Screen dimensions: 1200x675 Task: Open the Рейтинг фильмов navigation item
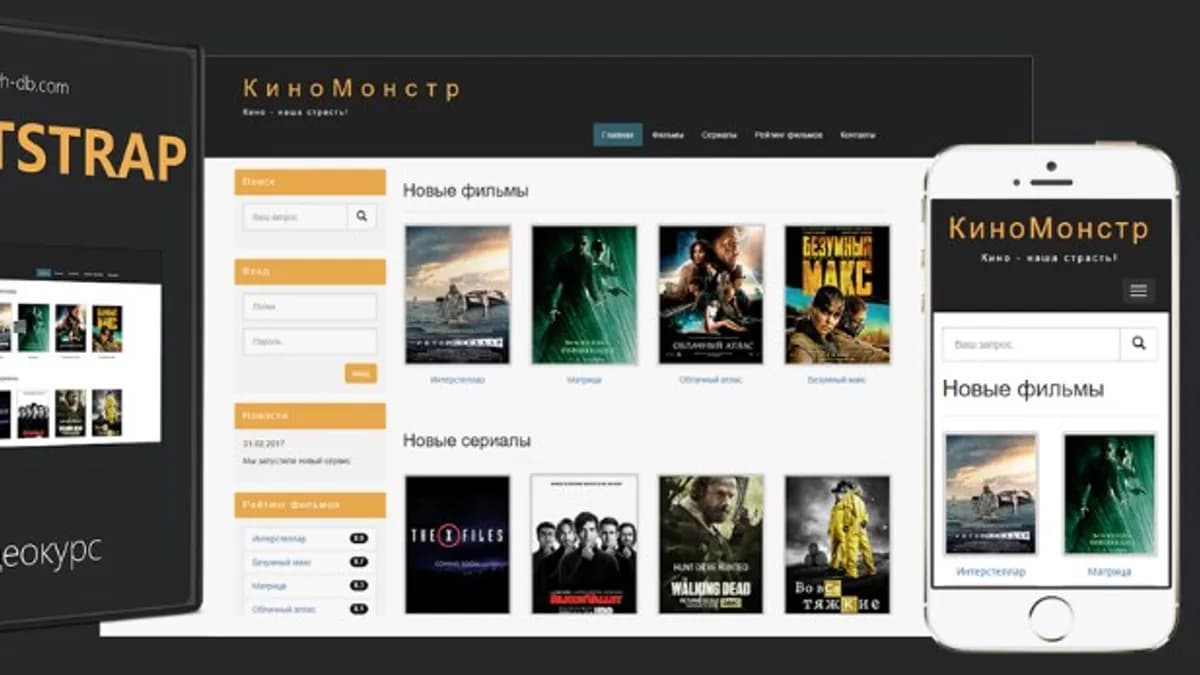pyautogui.click(x=788, y=135)
